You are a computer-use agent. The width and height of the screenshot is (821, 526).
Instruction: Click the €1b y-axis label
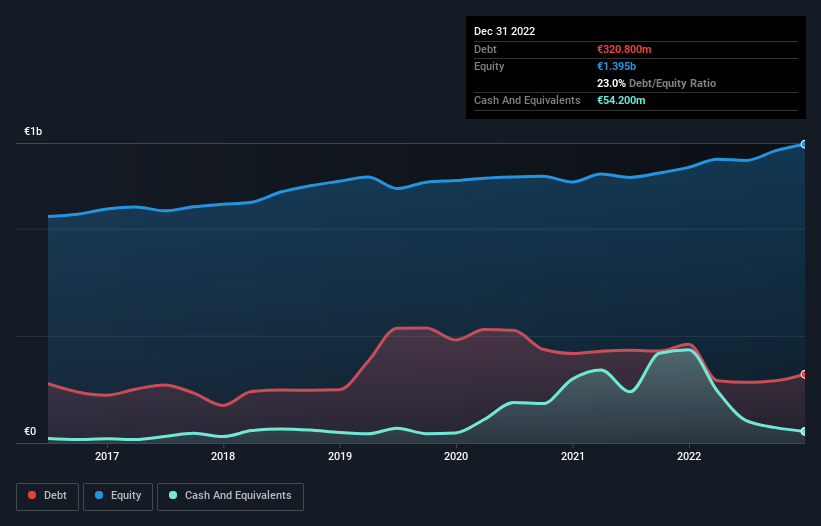point(33,131)
